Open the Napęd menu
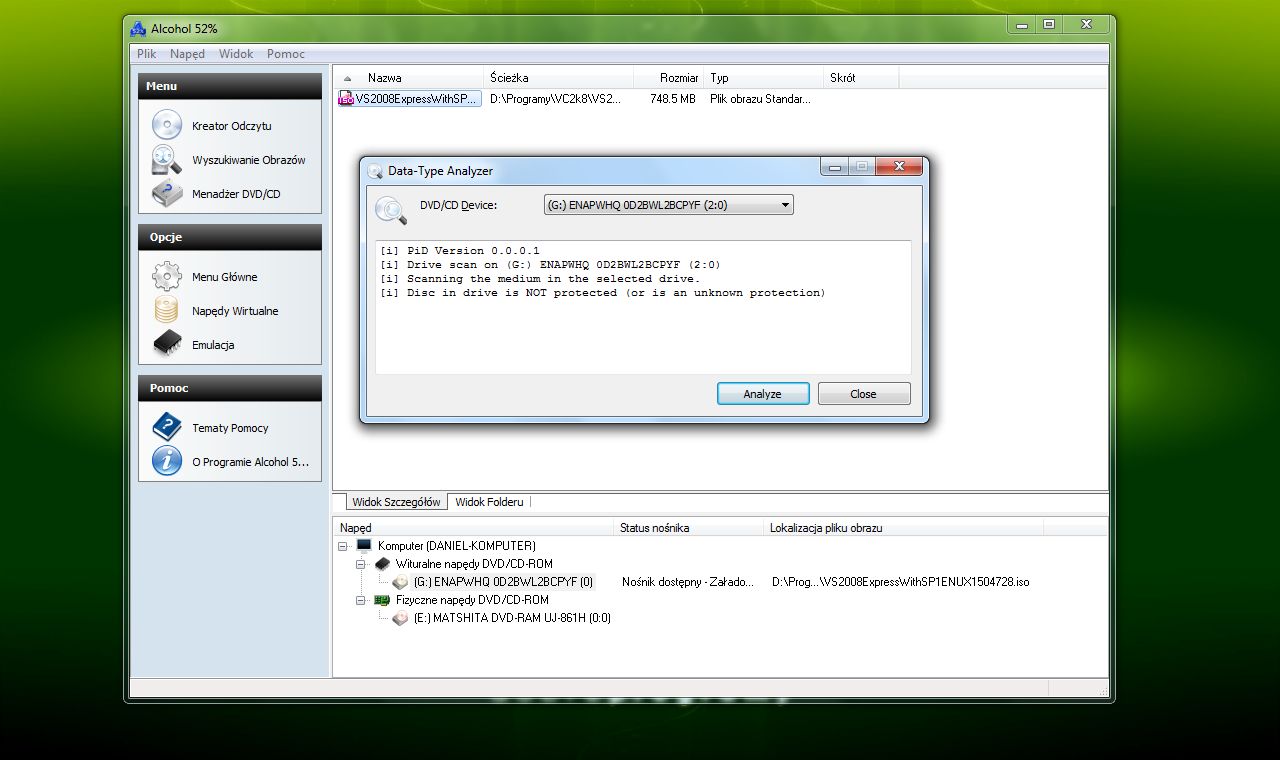1280x760 pixels. click(187, 54)
